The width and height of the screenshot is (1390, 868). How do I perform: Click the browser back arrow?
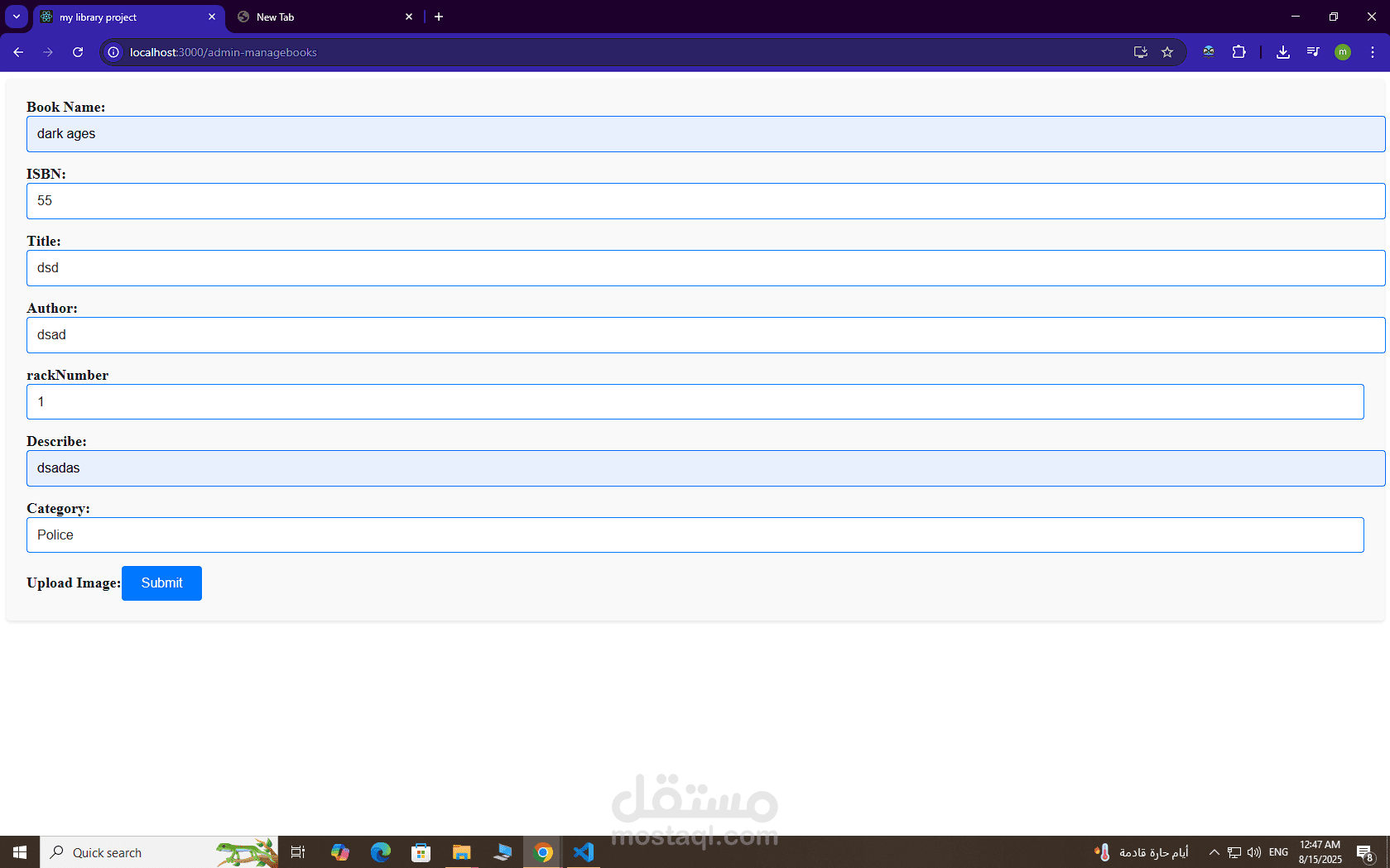pyautogui.click(x=18, y=52)
